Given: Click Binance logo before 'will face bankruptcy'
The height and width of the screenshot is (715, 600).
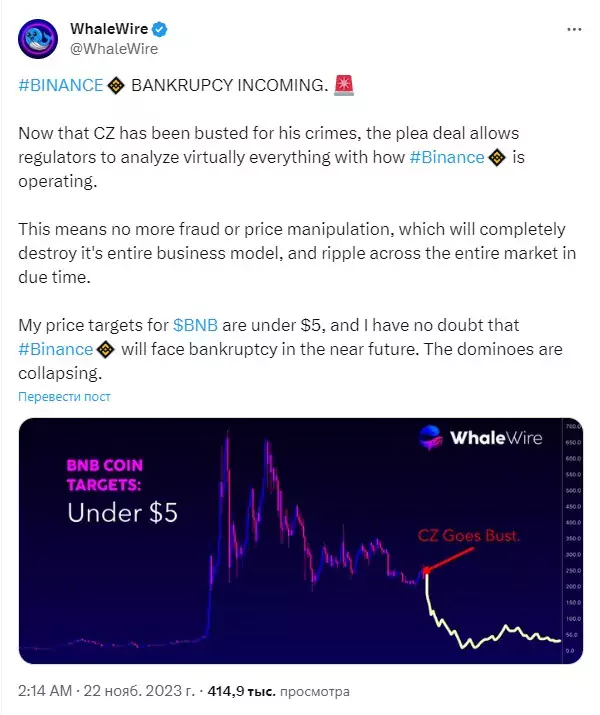Looking at the screenshot, I should 106,350.
